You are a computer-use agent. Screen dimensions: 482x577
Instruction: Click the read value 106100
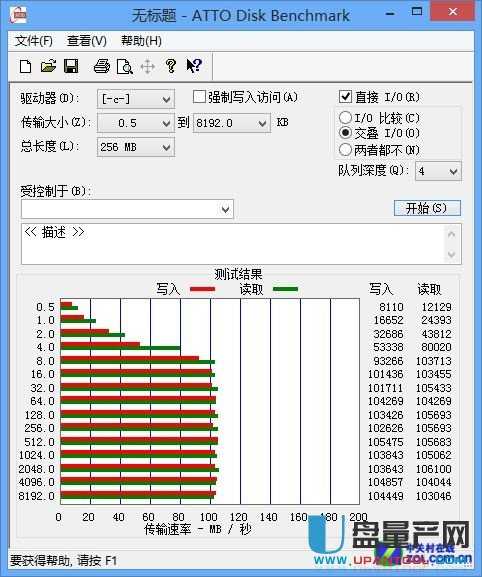pyautogui.click(x=433, y=469)
